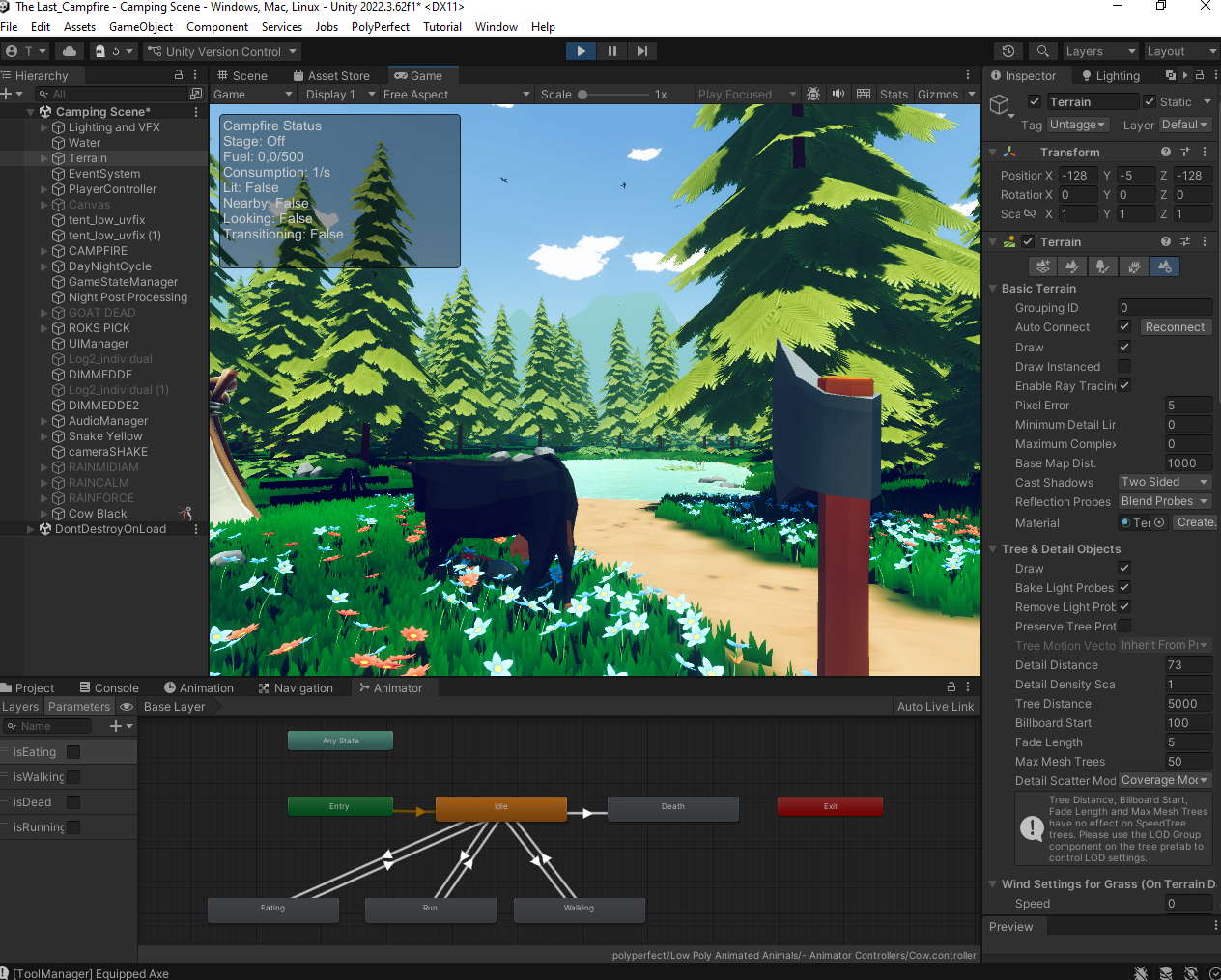Switch to the Lighting tab
The width and height of the screenshot is (1221, 980).
pos(1111,75)
